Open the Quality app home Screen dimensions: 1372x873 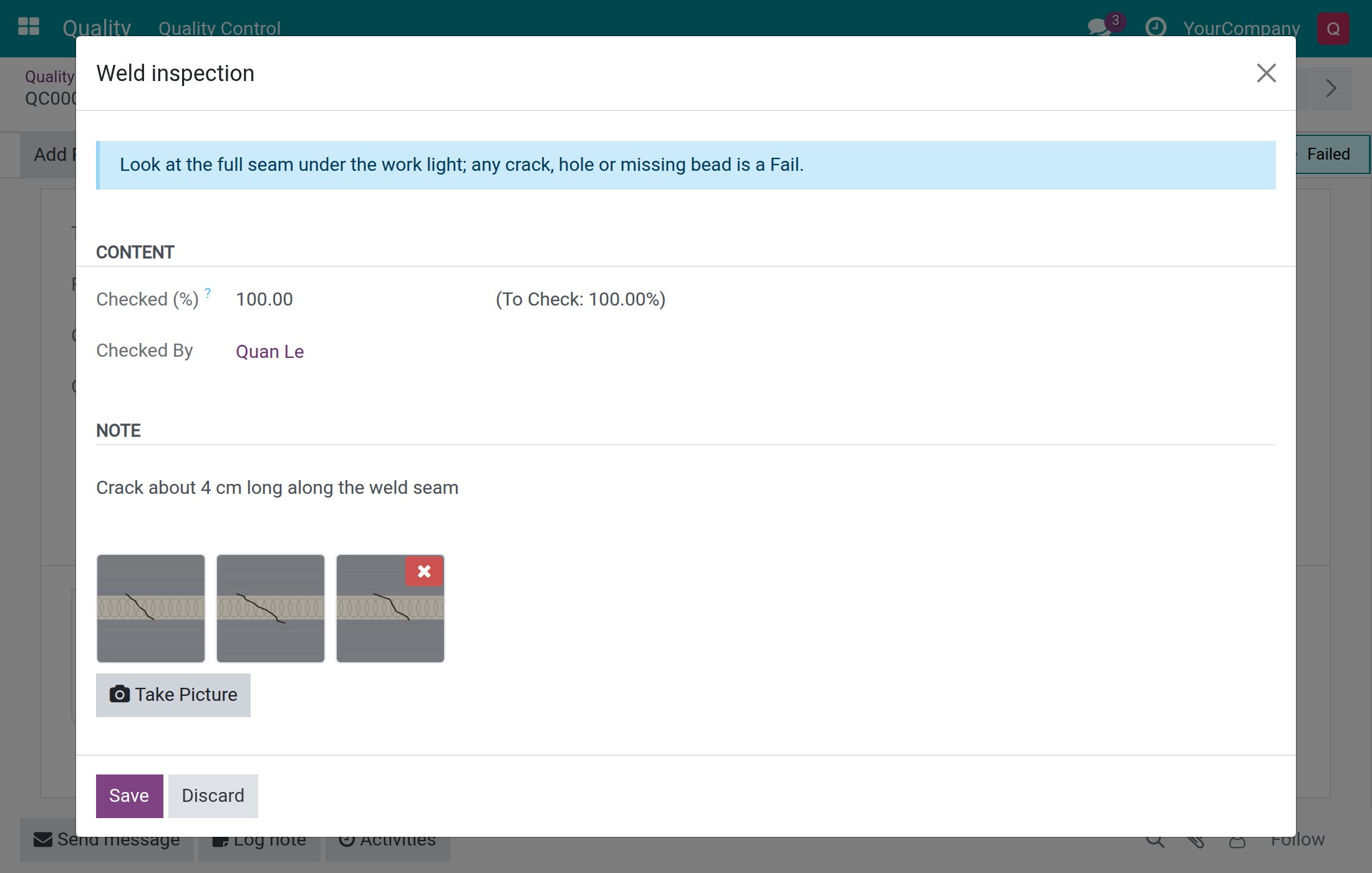[97, 28]
